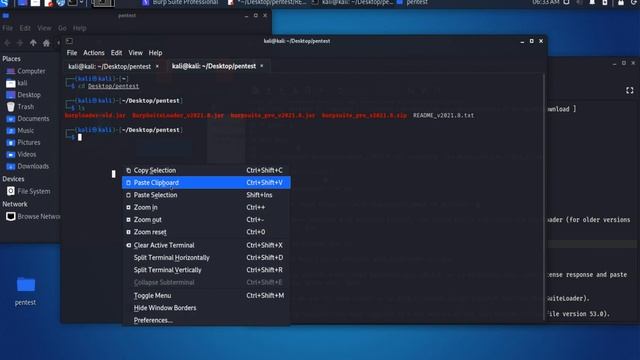Click the clock in top panel

coord(545,2)
